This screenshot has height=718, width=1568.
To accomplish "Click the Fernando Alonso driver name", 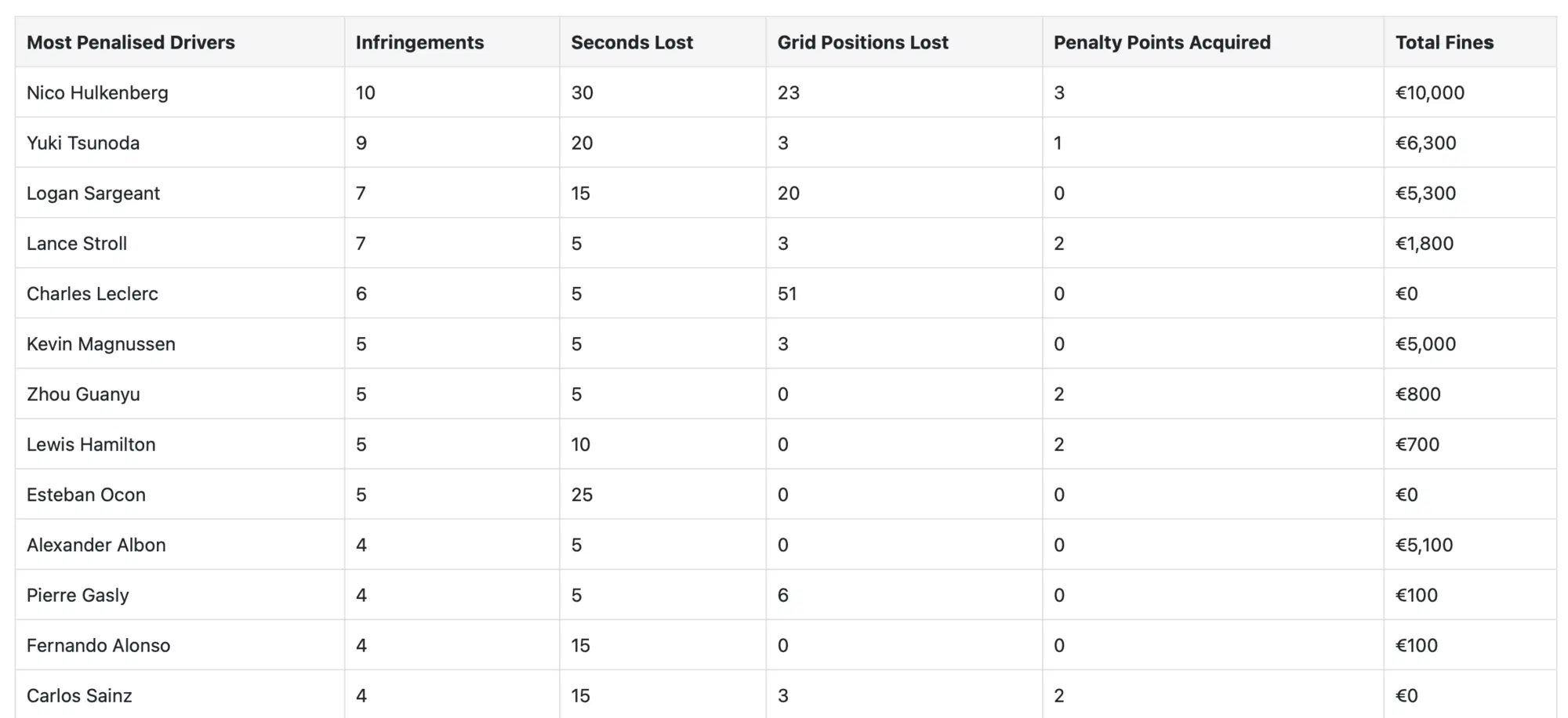I will click(98, 644).
